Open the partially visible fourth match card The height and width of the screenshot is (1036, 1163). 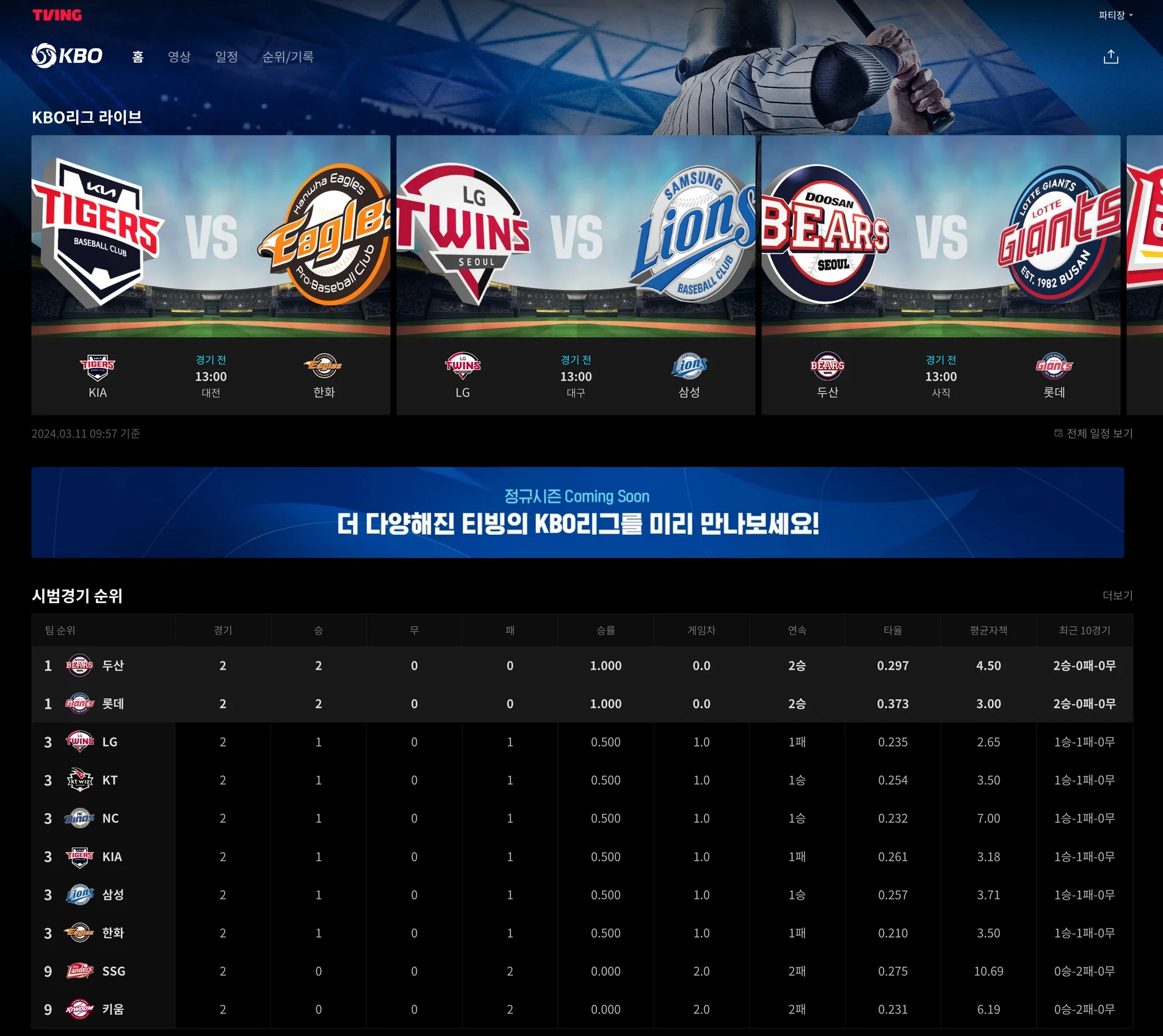(x=1145, y=275)
